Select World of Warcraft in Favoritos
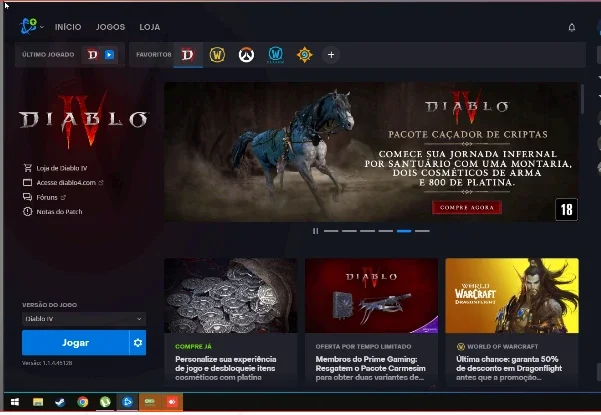 217,55
